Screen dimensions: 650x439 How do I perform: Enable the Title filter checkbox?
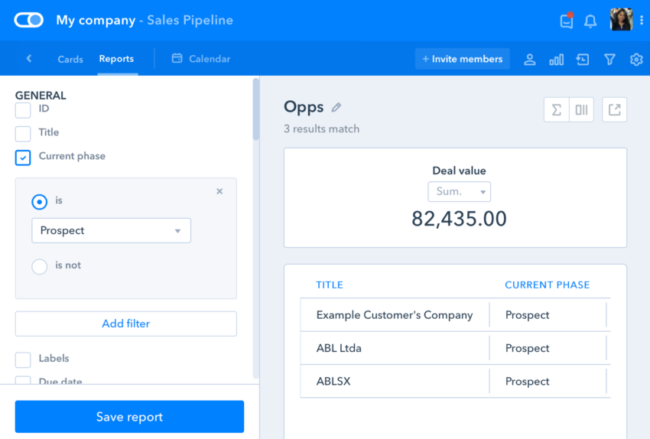point(23,133)
